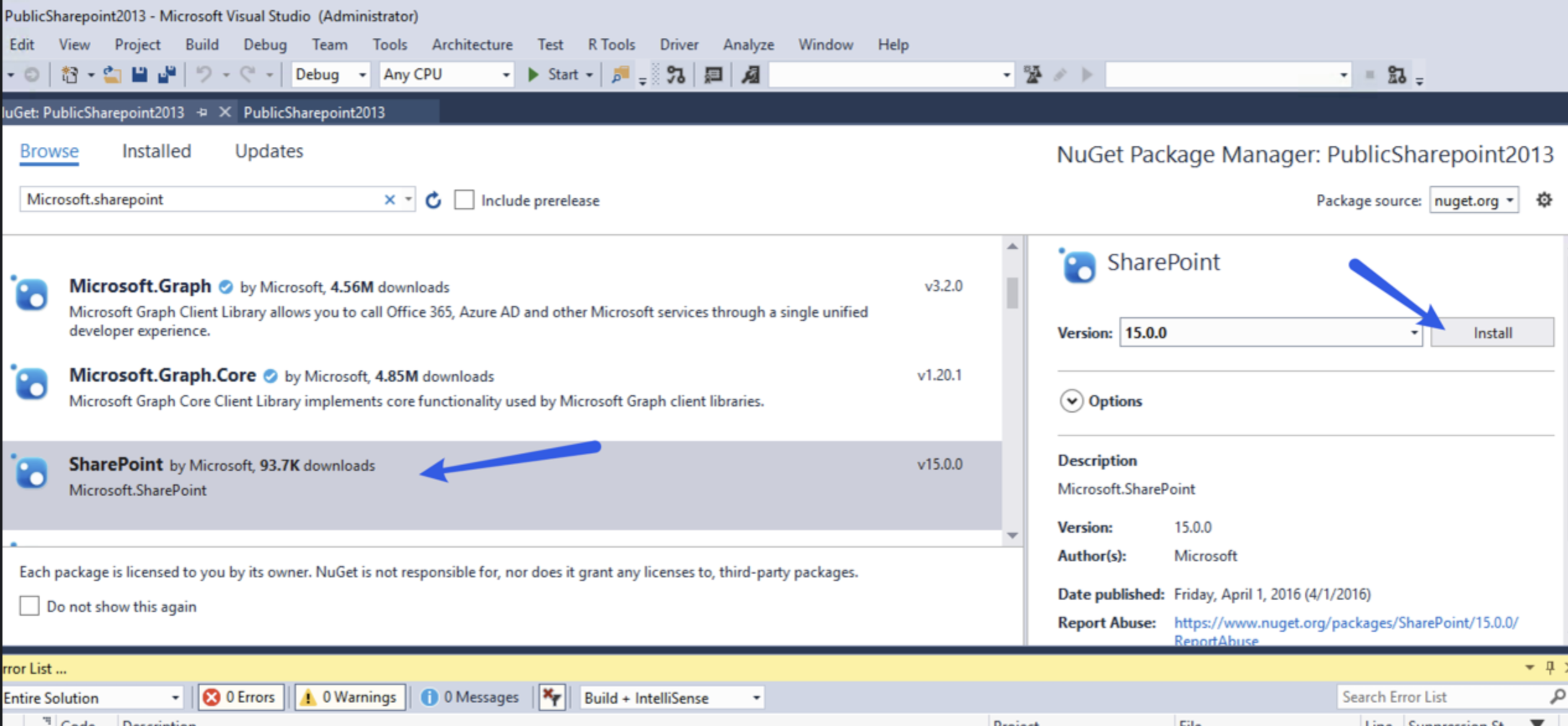Click the package list scrollbar down arrow
1568x726 pixels.
[x=1012, y=535]
